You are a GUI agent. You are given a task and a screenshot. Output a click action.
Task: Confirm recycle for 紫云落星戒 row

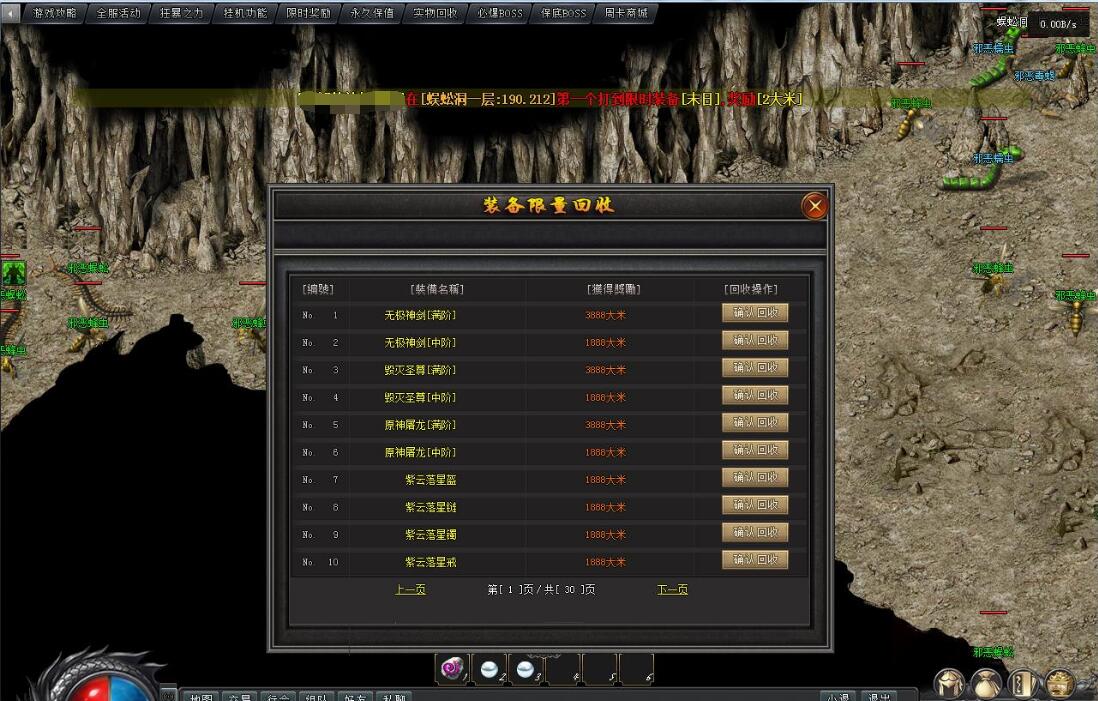(755, 560)
